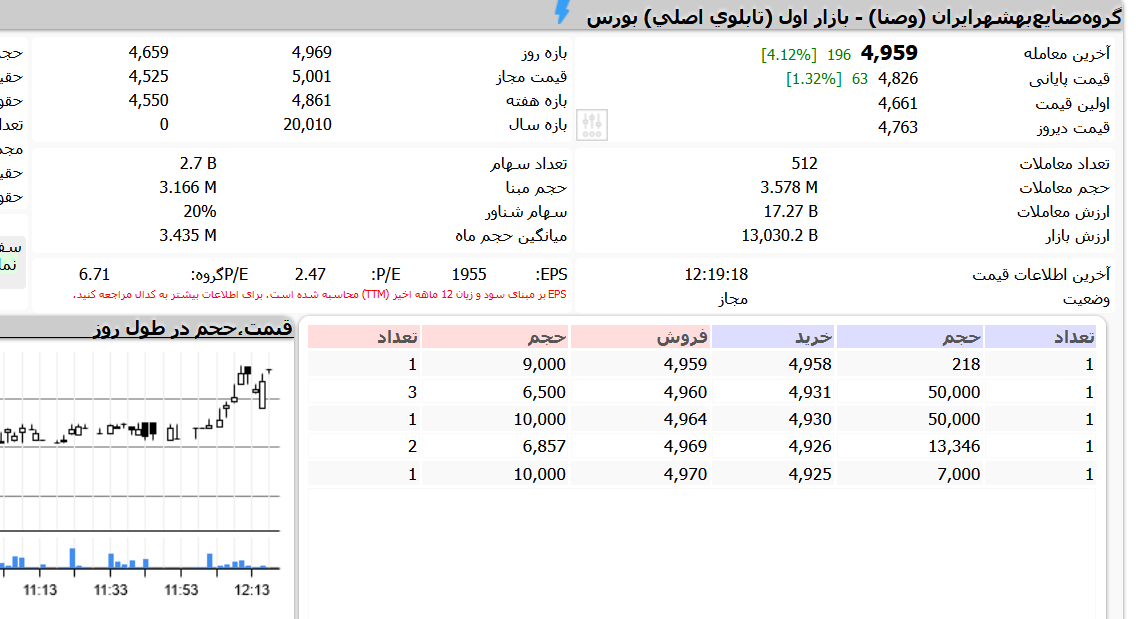Click the buy volume 7,000 in order book

tap(958, 474)
